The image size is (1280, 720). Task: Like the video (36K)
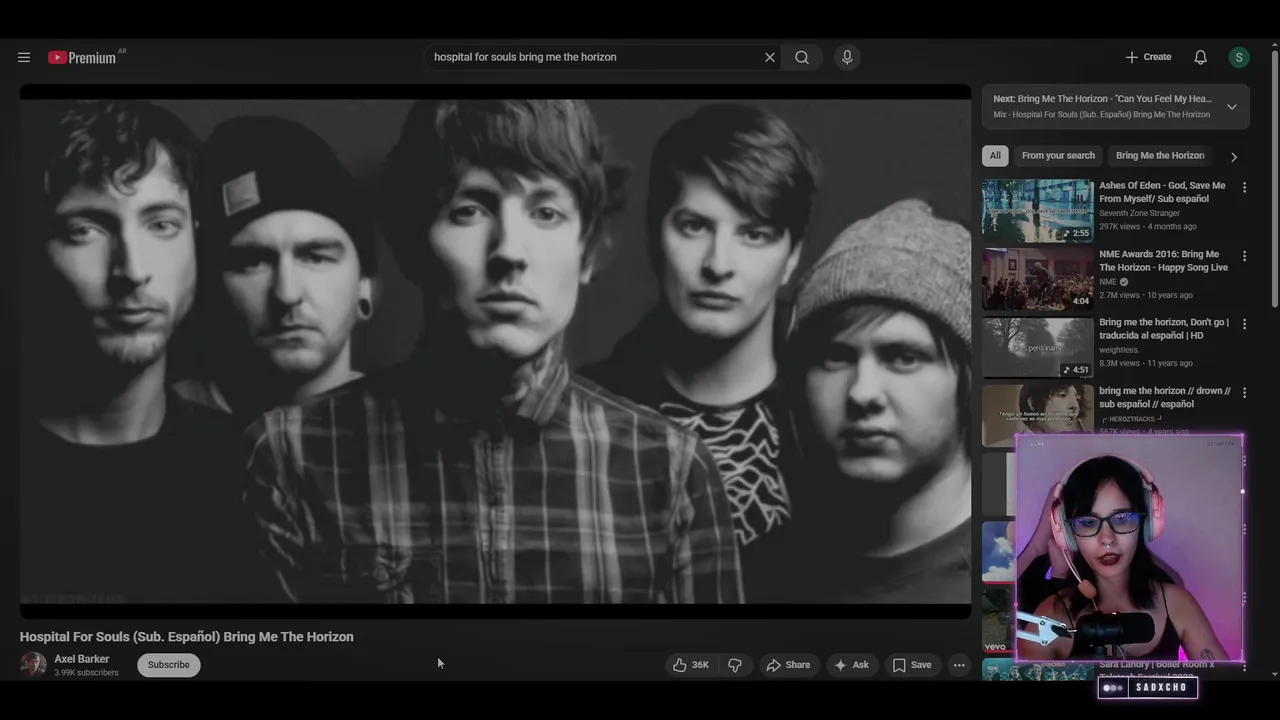[691, 665]
